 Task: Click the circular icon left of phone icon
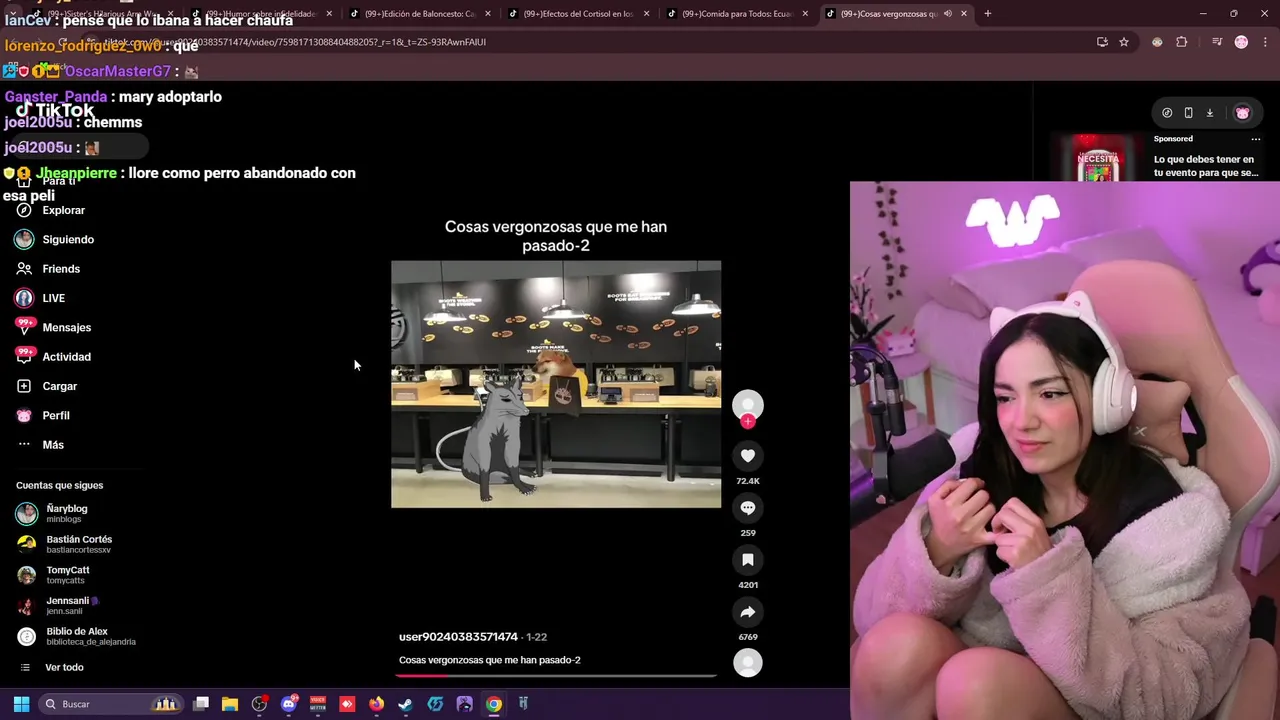(x=1167, y=113)
